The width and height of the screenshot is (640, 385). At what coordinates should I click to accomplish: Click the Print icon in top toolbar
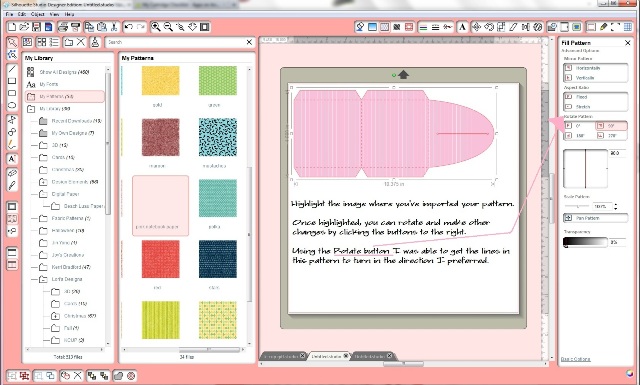pos(62,27)
